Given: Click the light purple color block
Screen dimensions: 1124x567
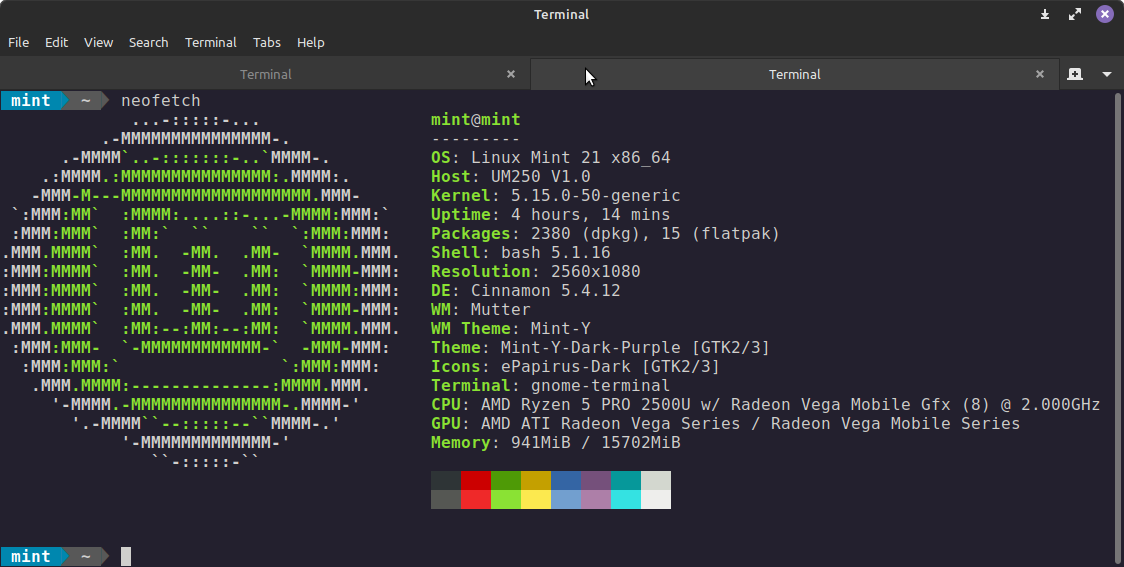Looking at the screenshot, I should click(x=596, y=500).
